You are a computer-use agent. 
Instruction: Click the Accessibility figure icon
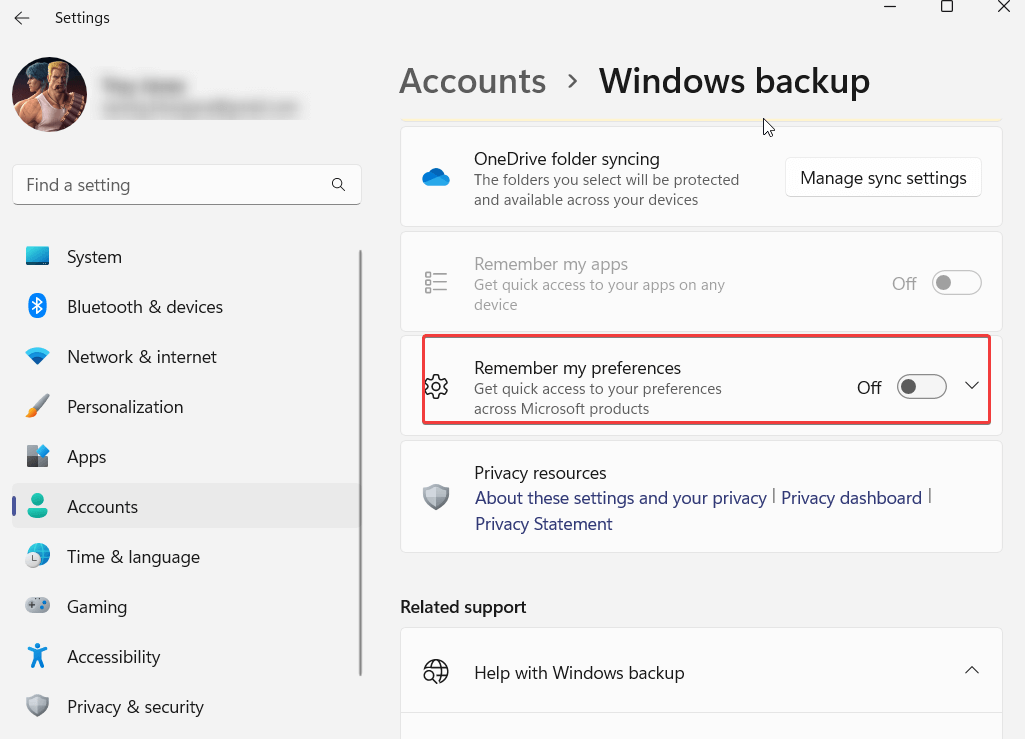click(x=38, y=657)
